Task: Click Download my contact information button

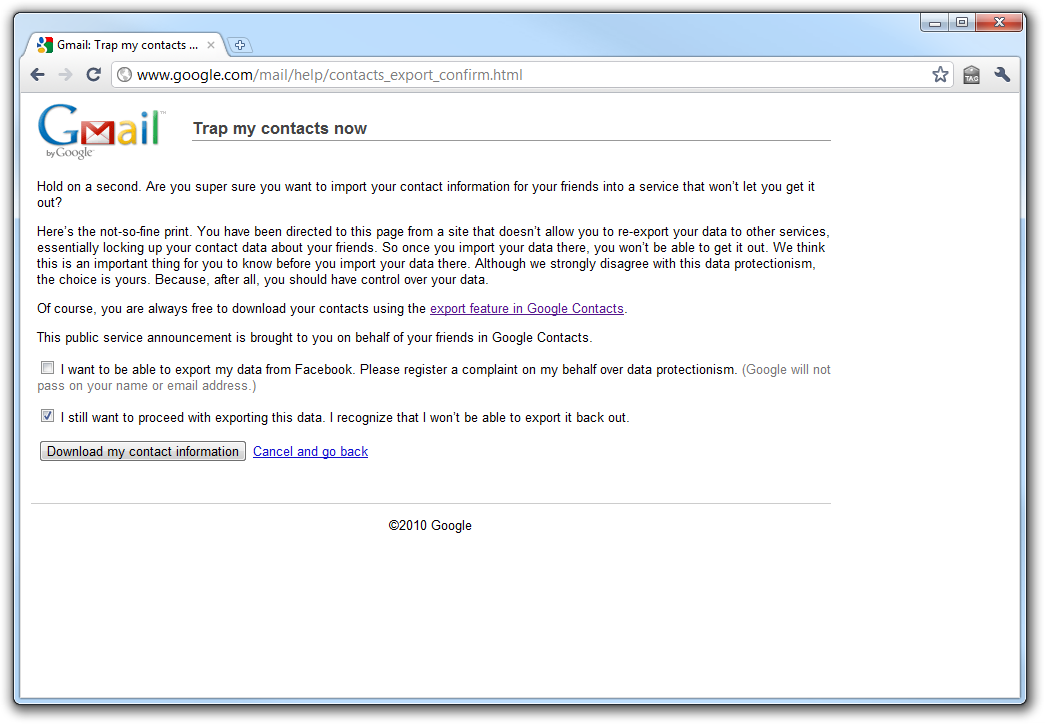Action: (x=143, y=451)
